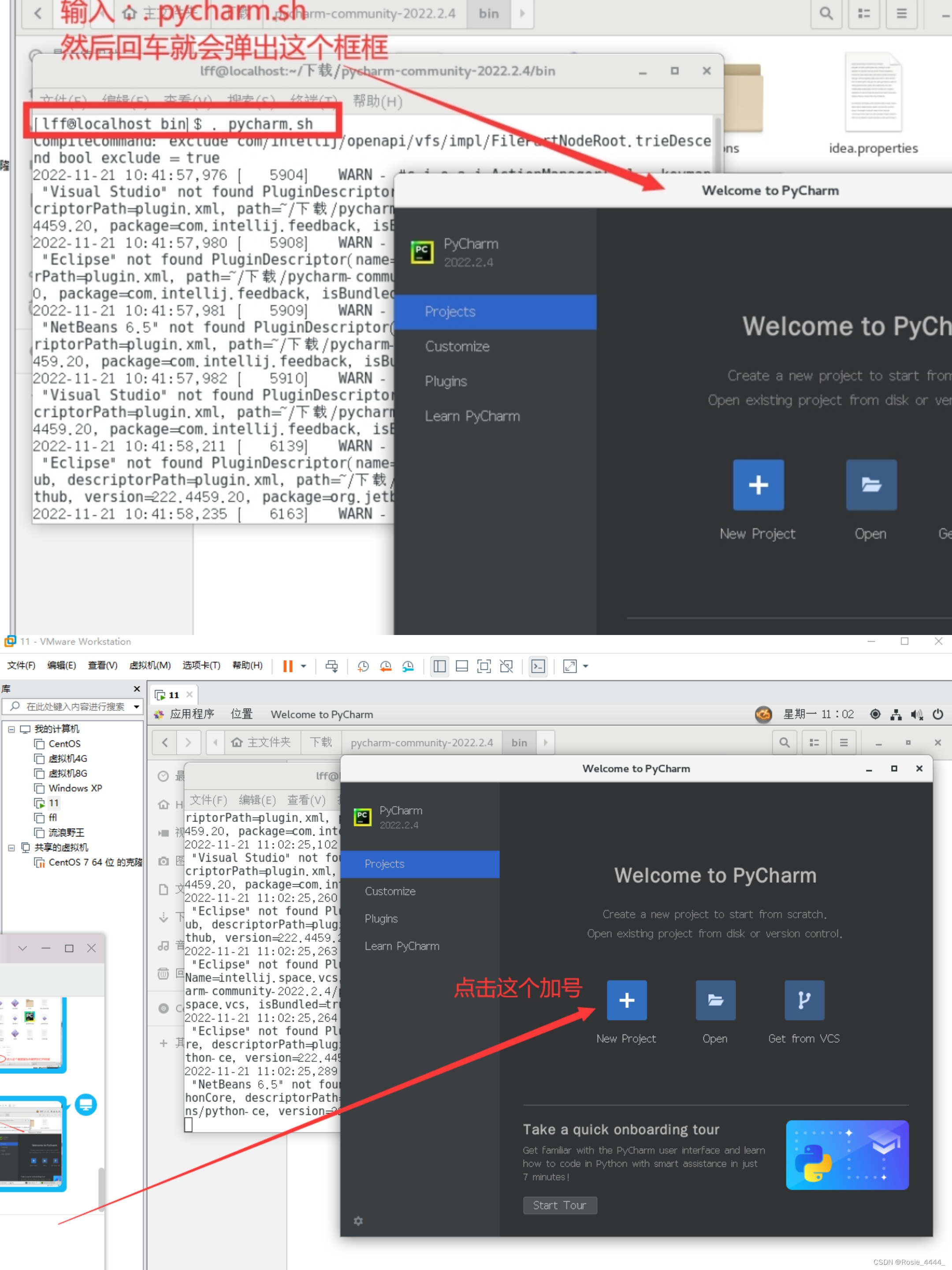This screenshot has height=1270, width=952.
Task: Open the 虚拟机(M) menu in VMware
Action: point(149,665)
